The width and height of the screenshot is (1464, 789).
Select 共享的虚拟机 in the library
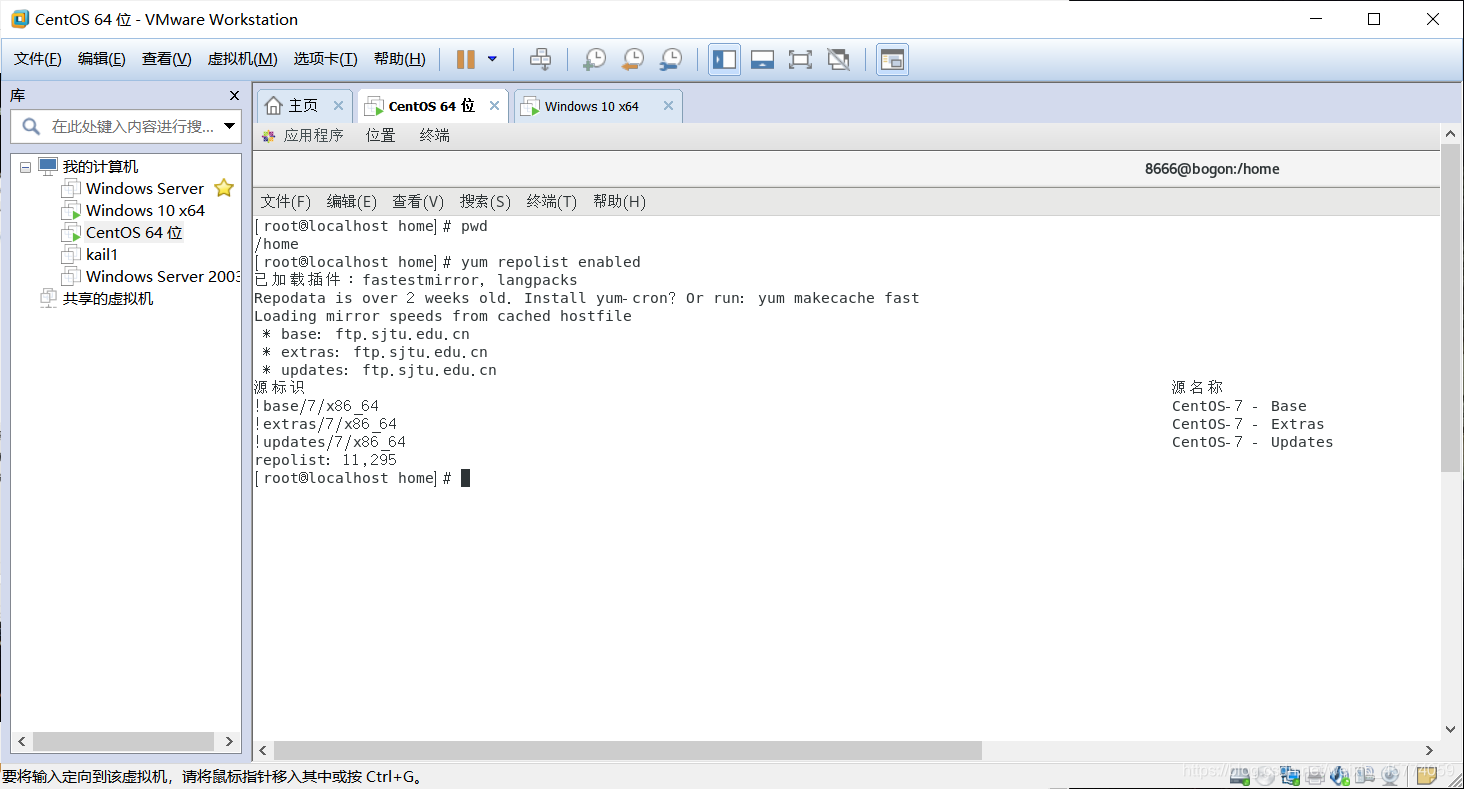[x=96, y=298]
